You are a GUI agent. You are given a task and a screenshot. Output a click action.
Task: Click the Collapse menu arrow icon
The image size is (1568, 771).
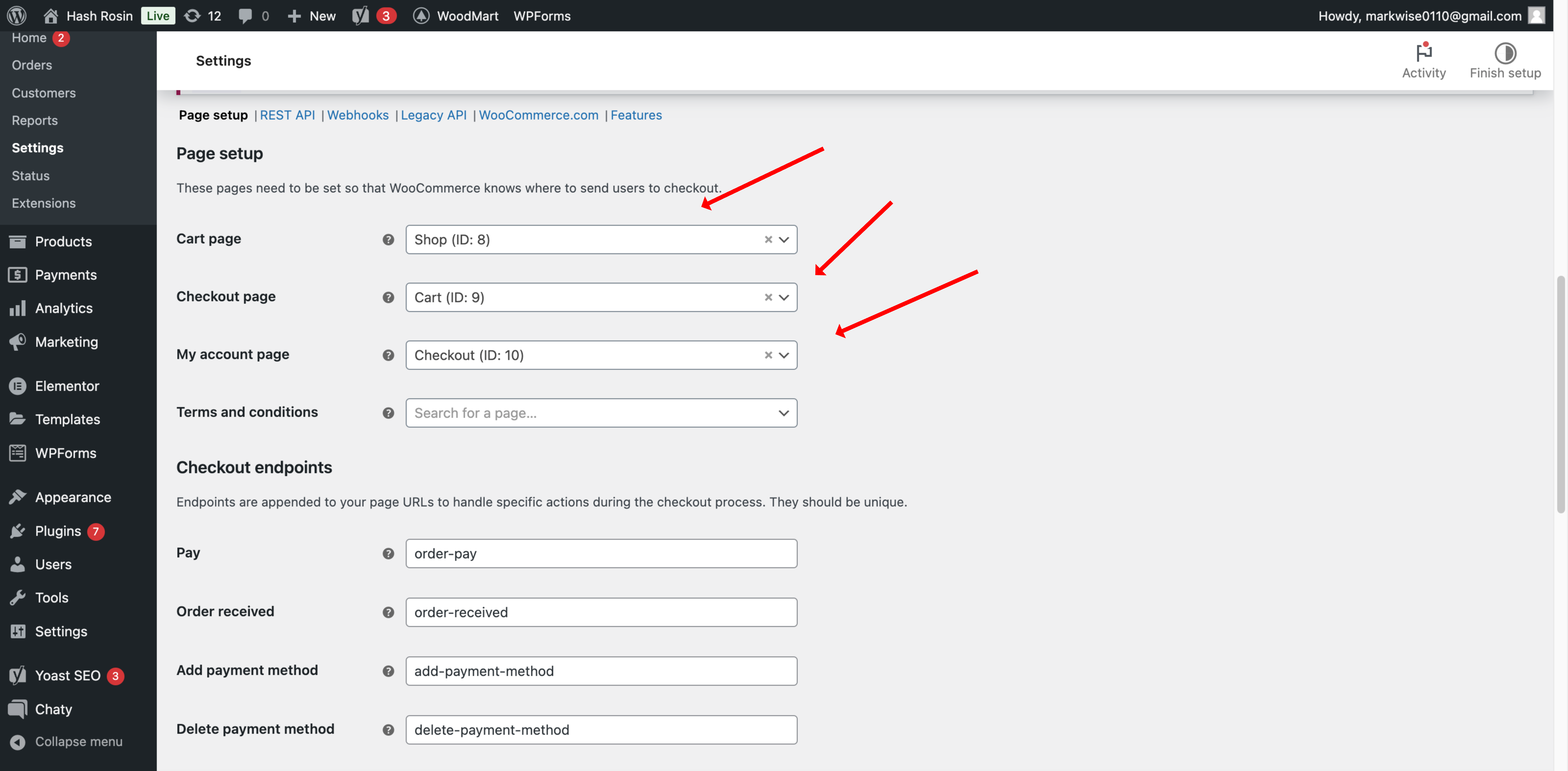click(x=18, y=742)
